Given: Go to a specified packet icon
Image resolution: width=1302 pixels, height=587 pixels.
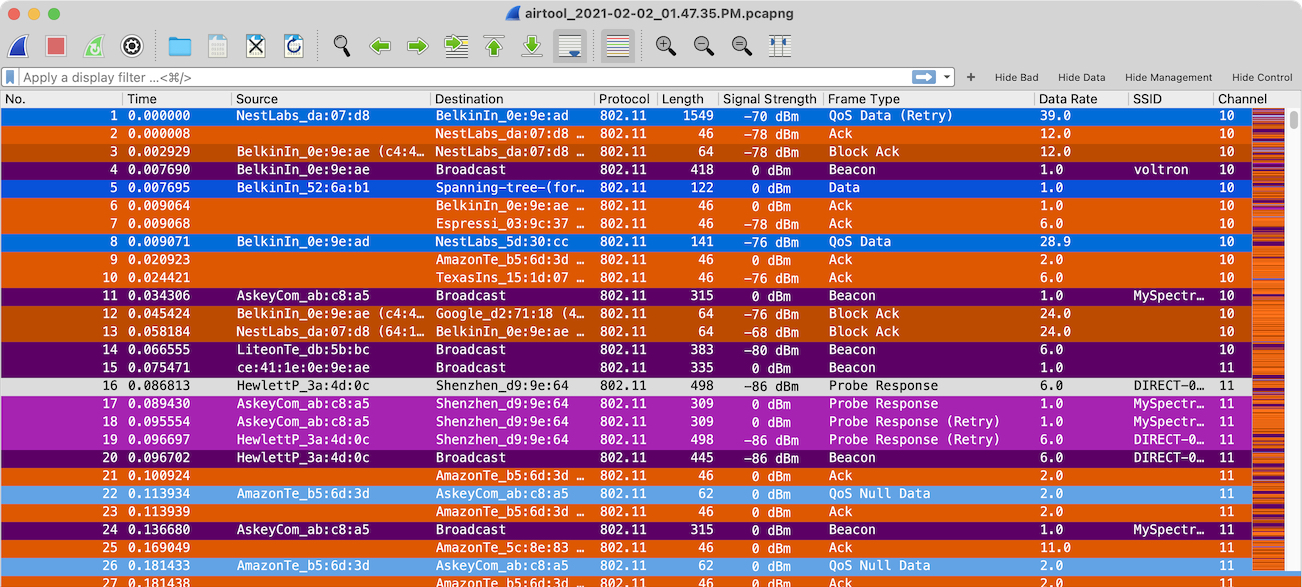Looking at the screenshot, I should tap(456, 46).
